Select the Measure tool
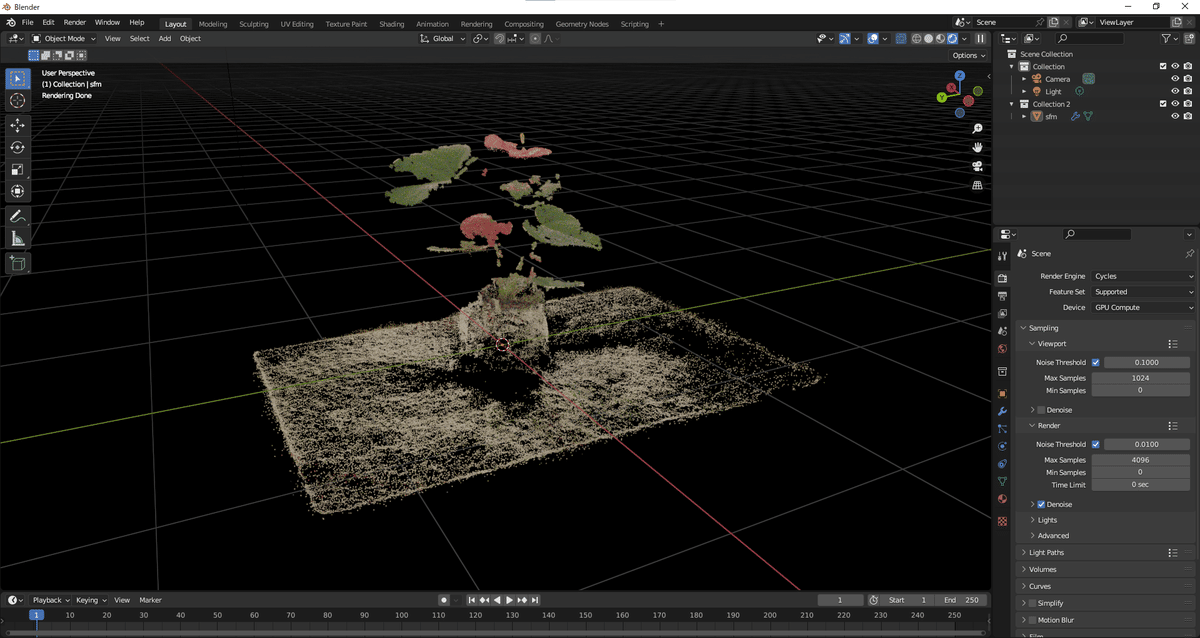Screen dimensions: 1200x638 pyautogui.click(x=17, y=238)
